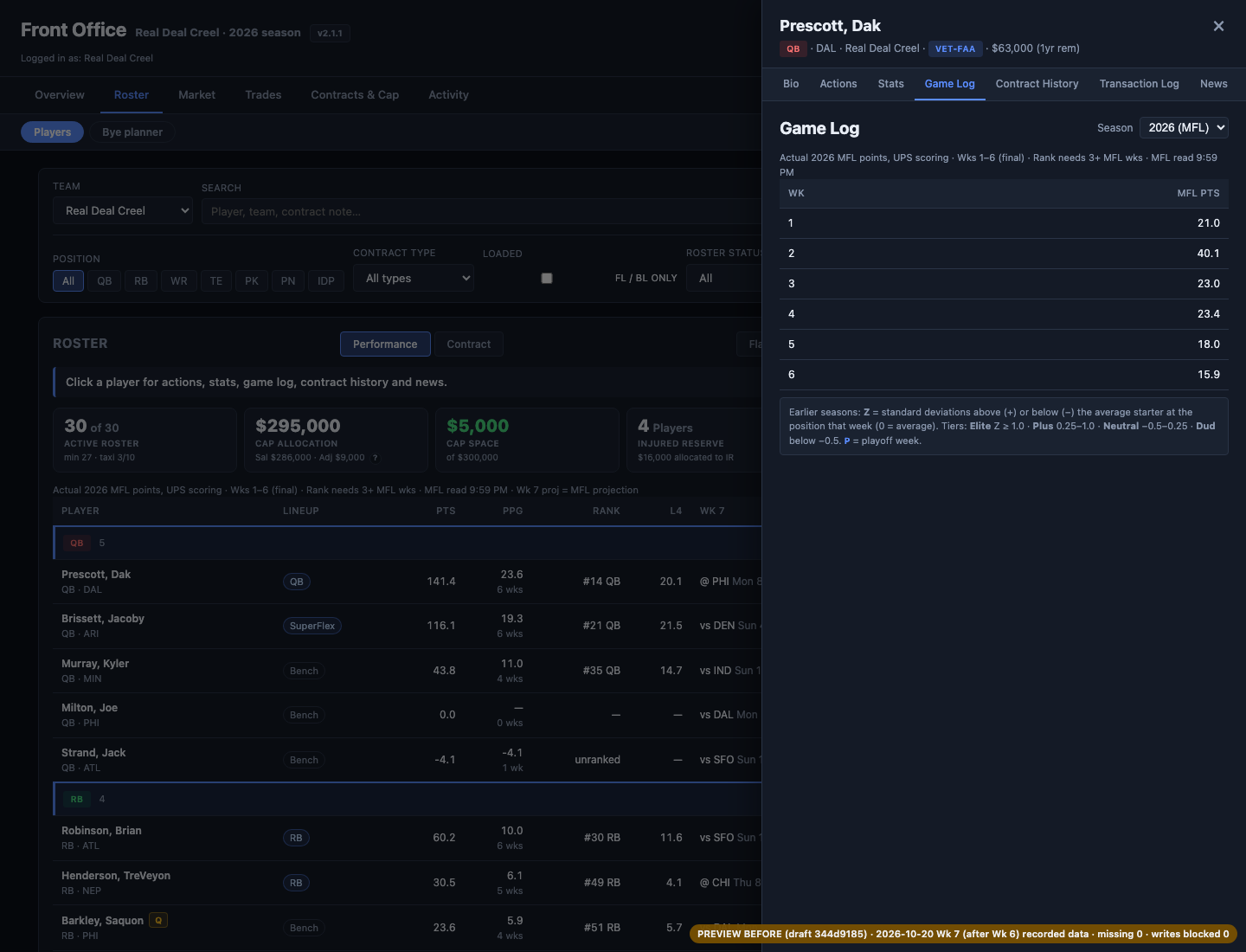Screen dimensions: 1246x952
Task: Open the Stats tab in player panel
Action: click(x=890, y=84)
